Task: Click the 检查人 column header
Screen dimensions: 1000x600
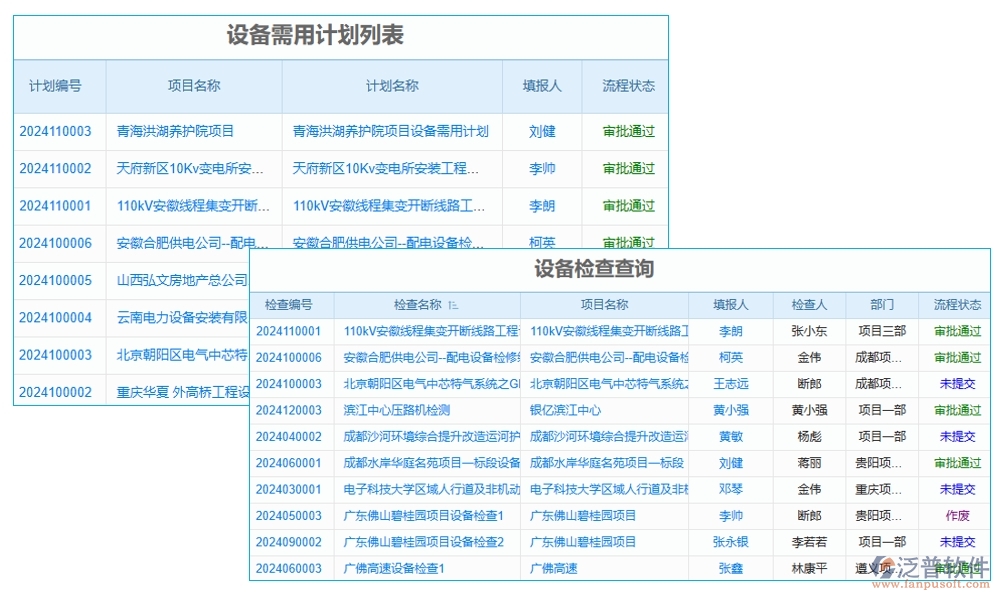Action: (x=810, y=305)
